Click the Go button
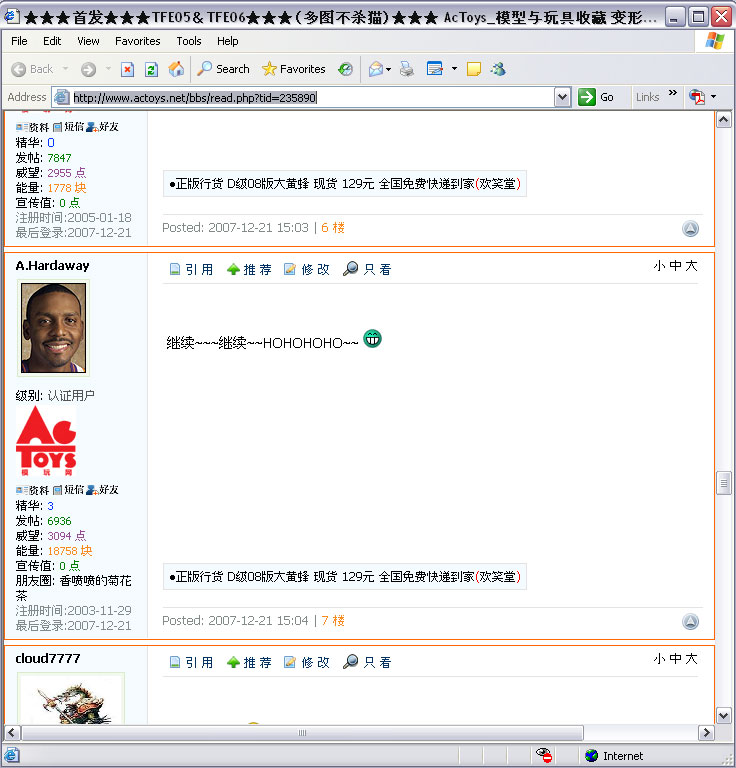The height and width of the screenshot is (768, 736). (595, 97)
